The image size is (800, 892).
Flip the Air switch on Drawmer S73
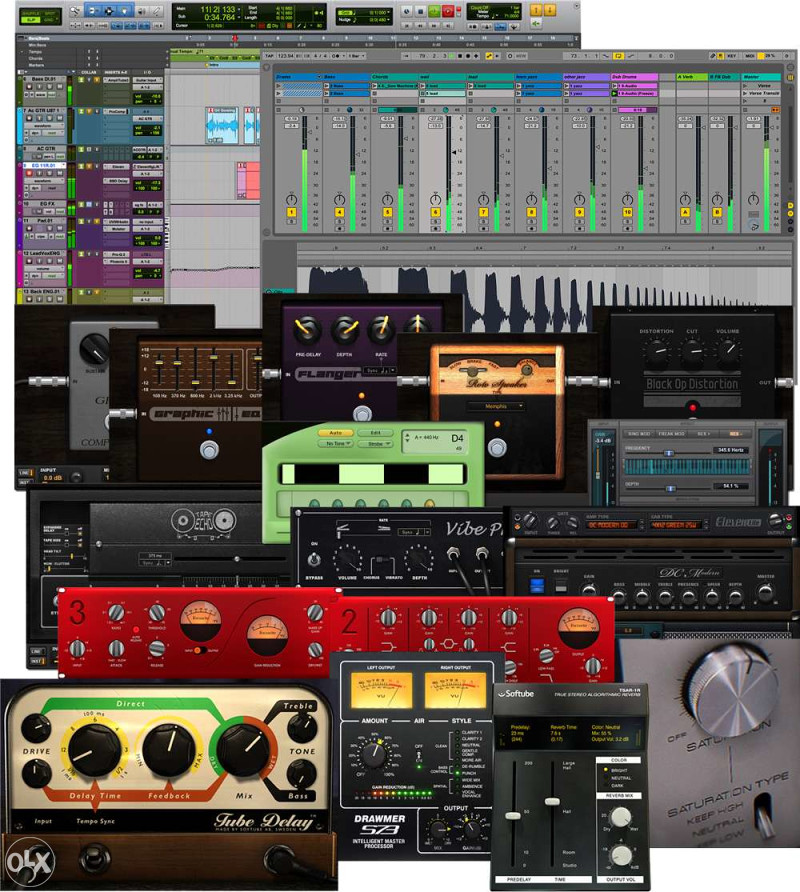point(419,755)
